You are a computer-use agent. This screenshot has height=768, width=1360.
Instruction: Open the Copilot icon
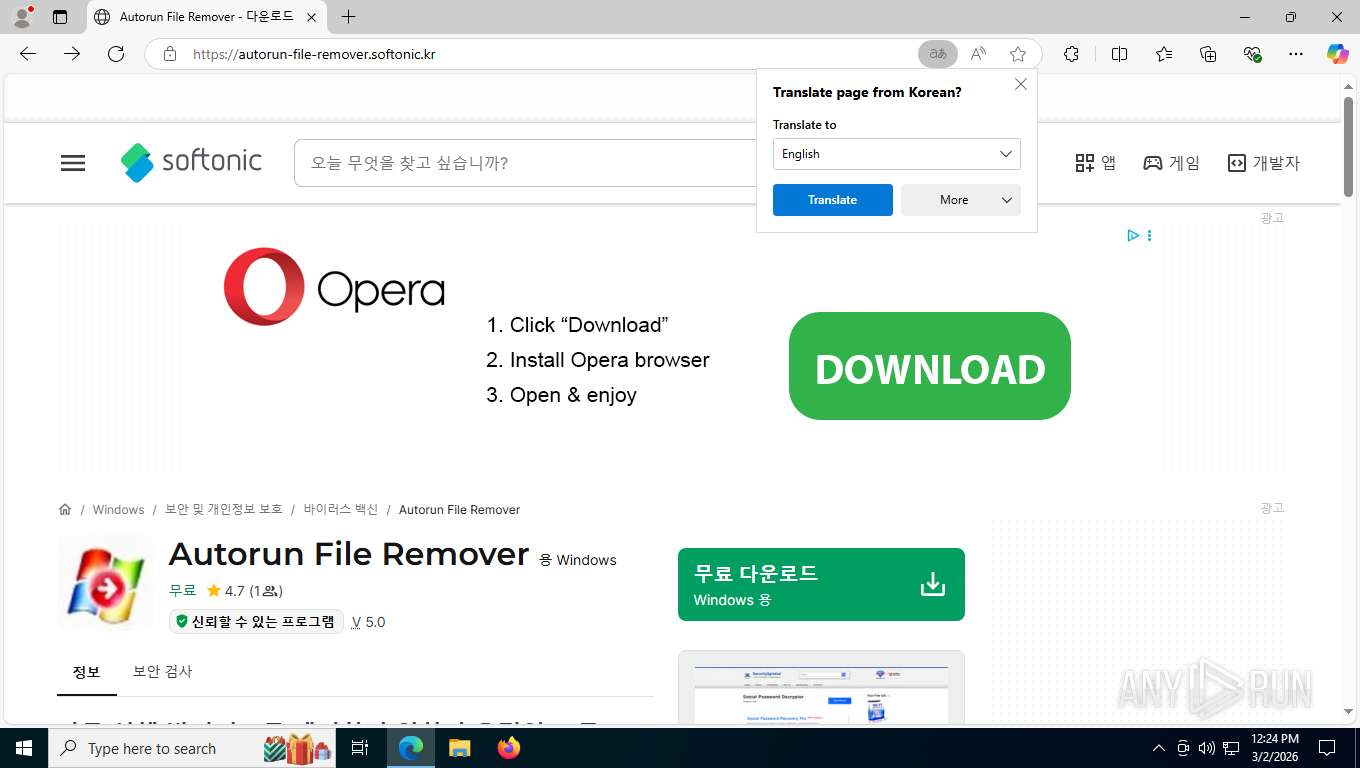[x=1338, y=54]
